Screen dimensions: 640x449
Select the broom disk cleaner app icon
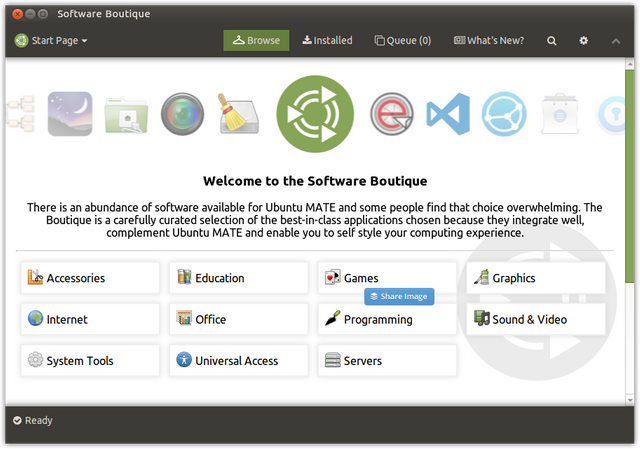click(239, 114)
